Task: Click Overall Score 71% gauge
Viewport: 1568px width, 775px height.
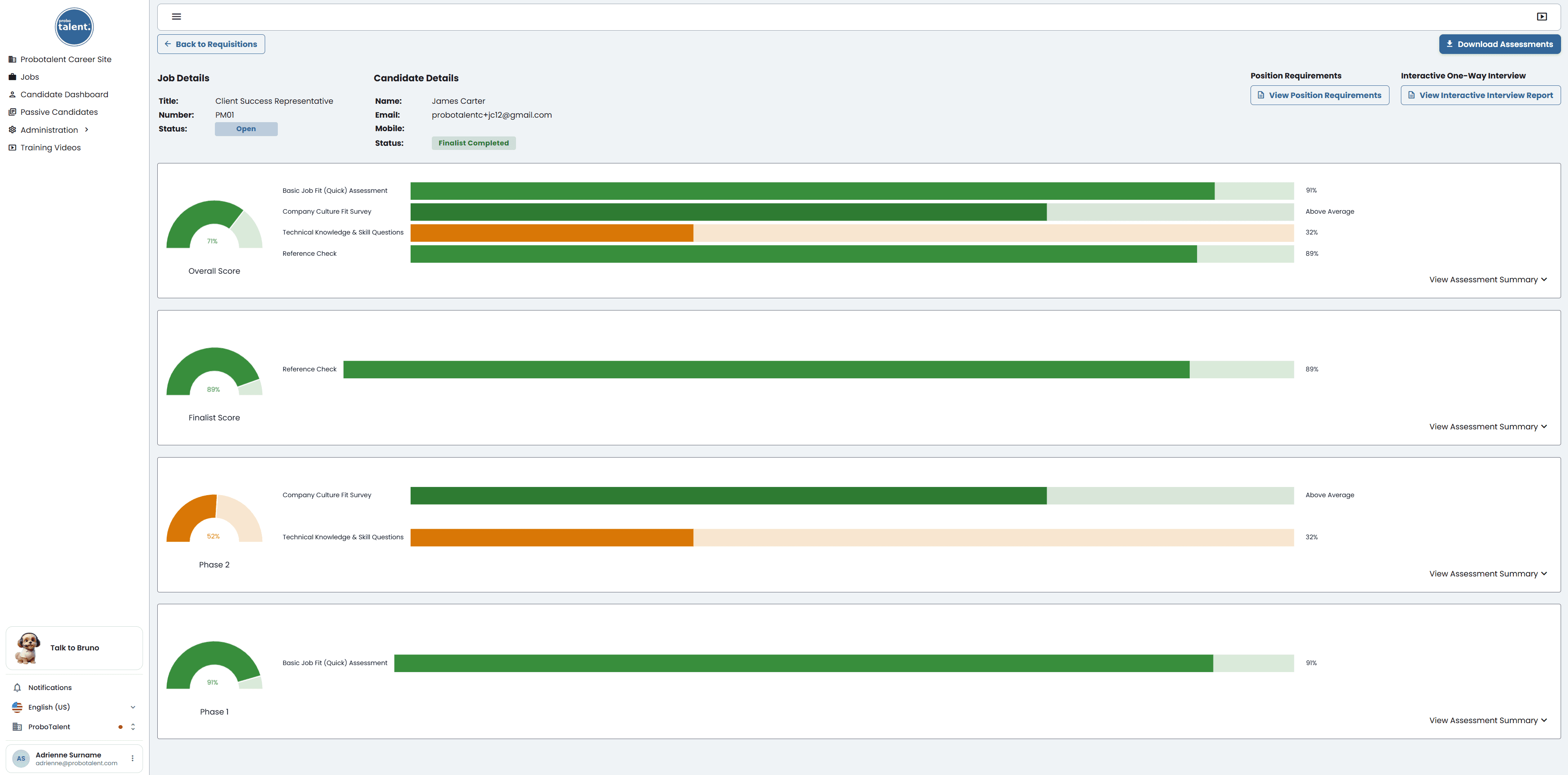Action: 214,224
